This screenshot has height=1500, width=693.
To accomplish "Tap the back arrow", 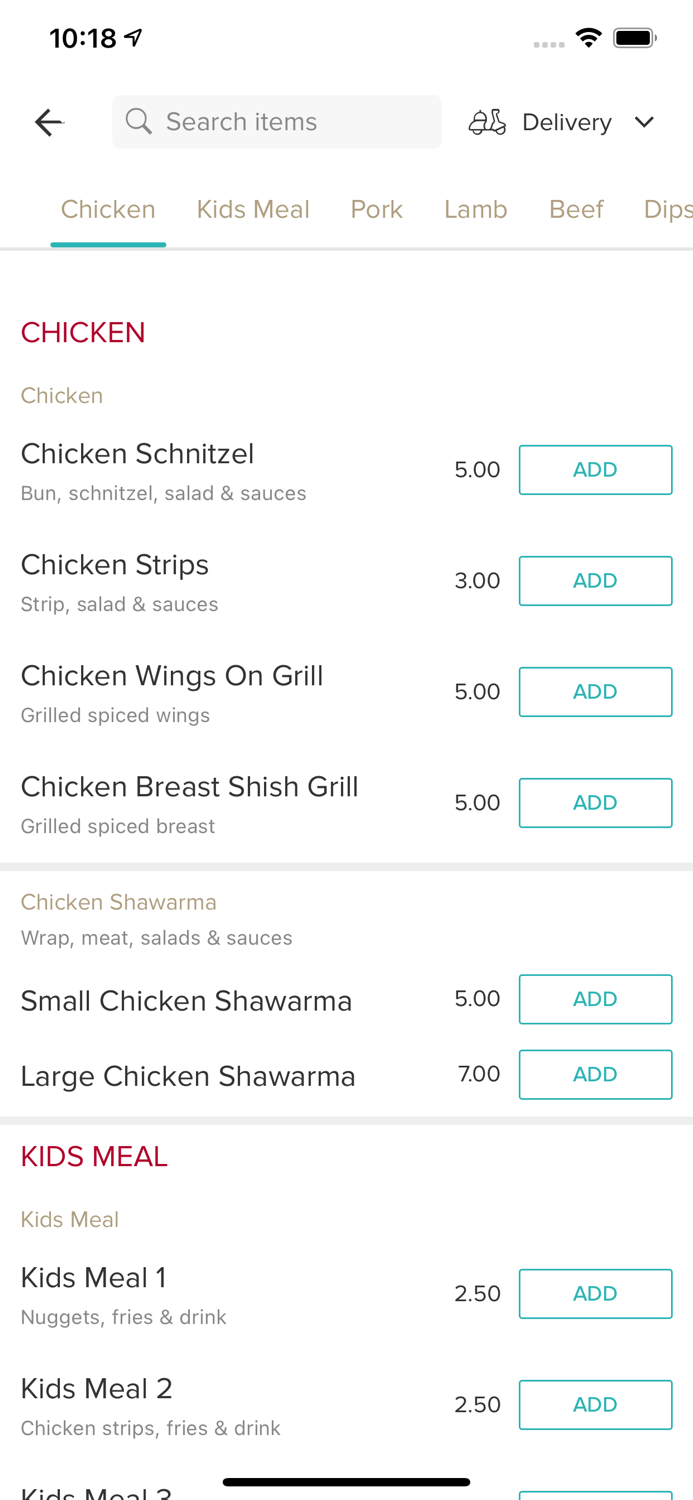I will click(x=48, y=121).
